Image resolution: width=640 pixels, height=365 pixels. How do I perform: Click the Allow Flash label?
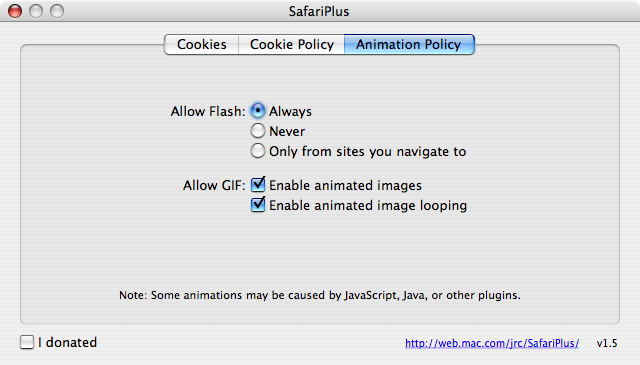[x=208, y=111]
